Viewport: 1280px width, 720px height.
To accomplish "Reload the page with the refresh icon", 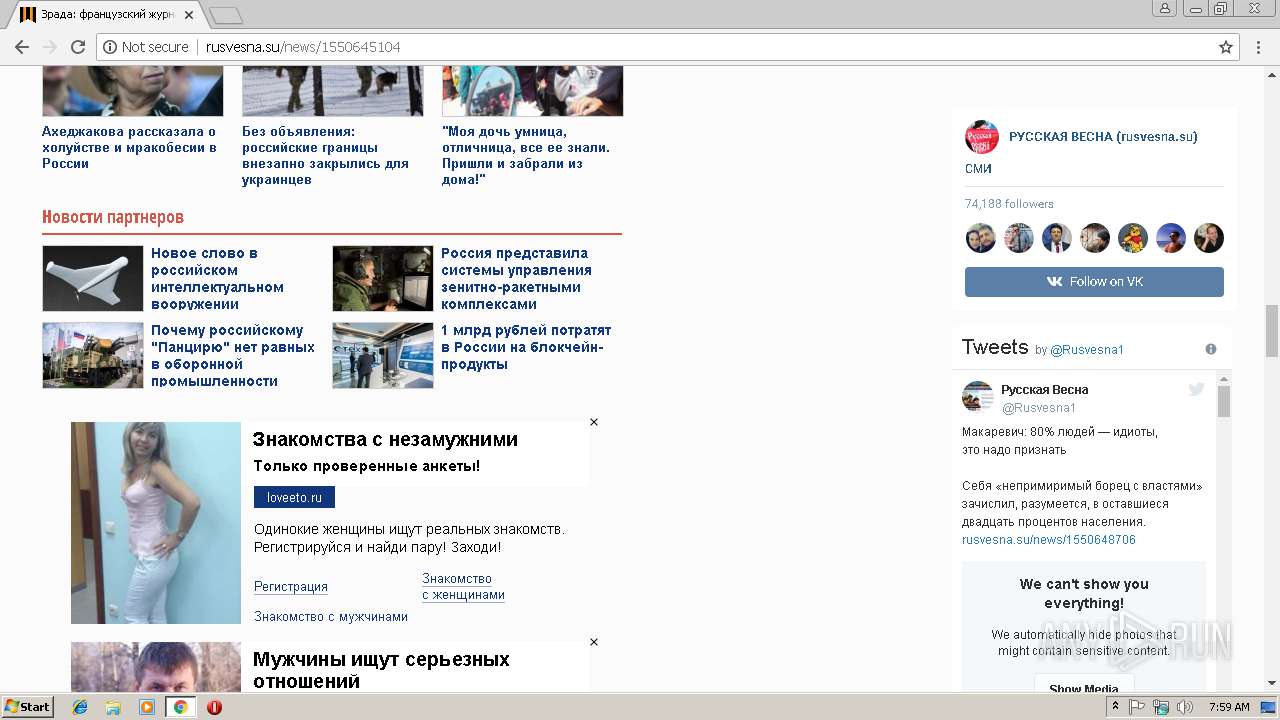I will (78, 47).
